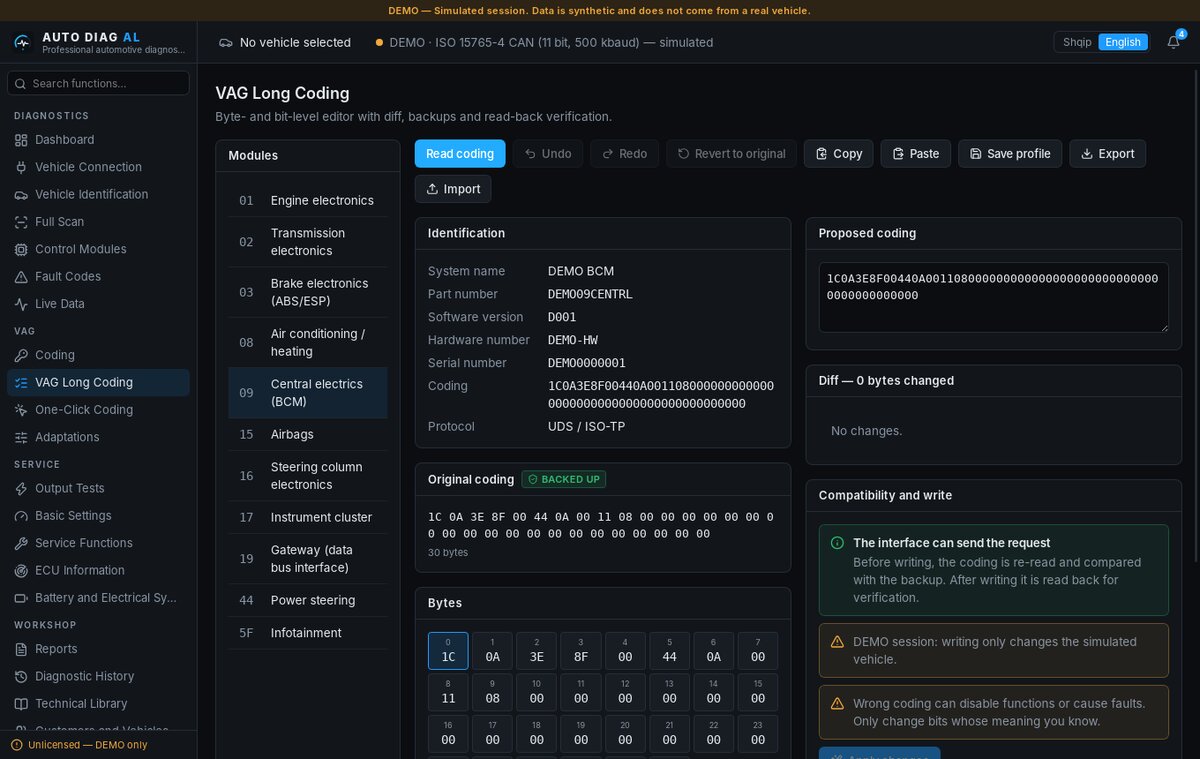
Task: Click the Reports document icon
Action: (21, 649)
